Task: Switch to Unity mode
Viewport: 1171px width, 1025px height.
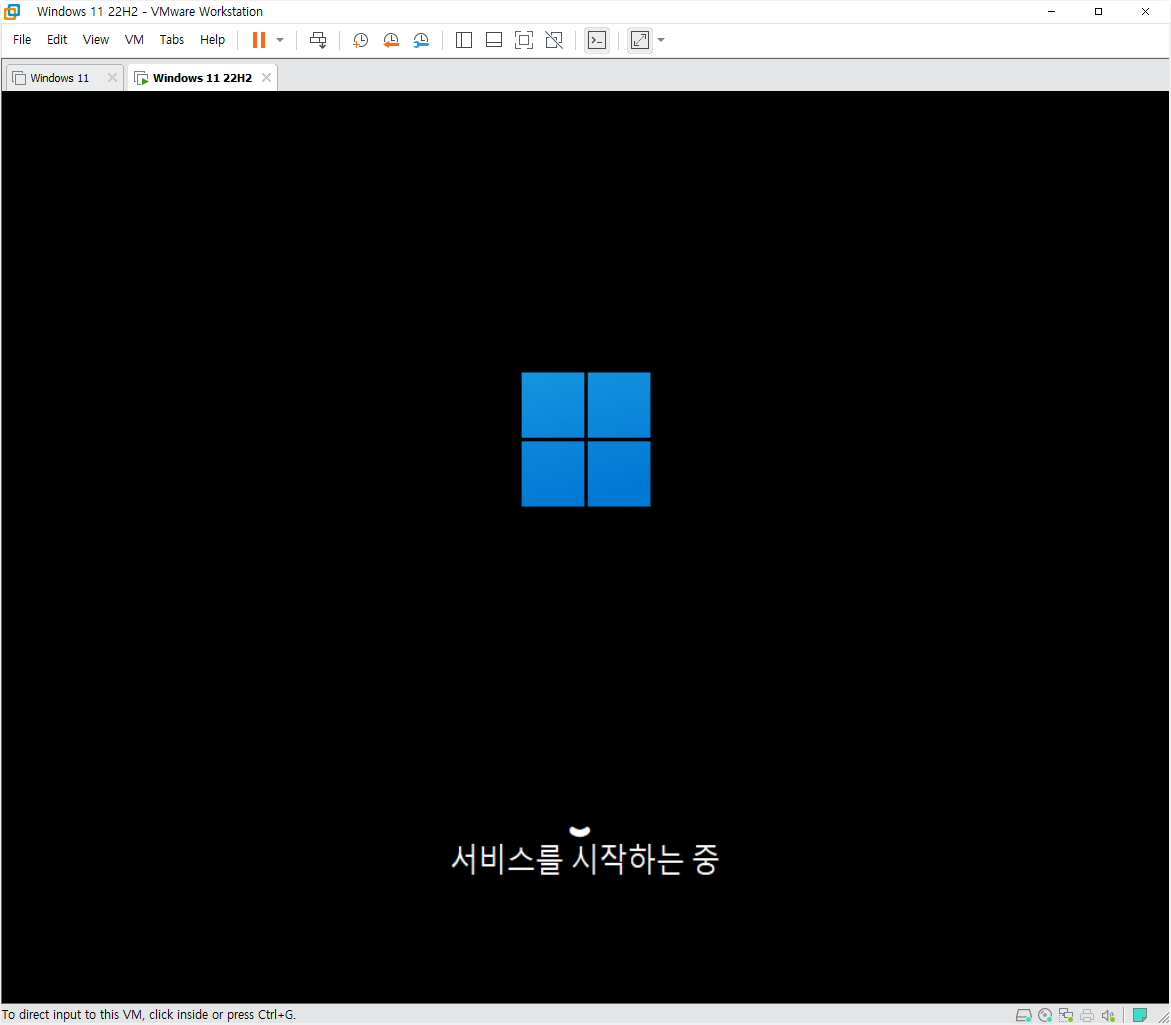Action: 554,40
